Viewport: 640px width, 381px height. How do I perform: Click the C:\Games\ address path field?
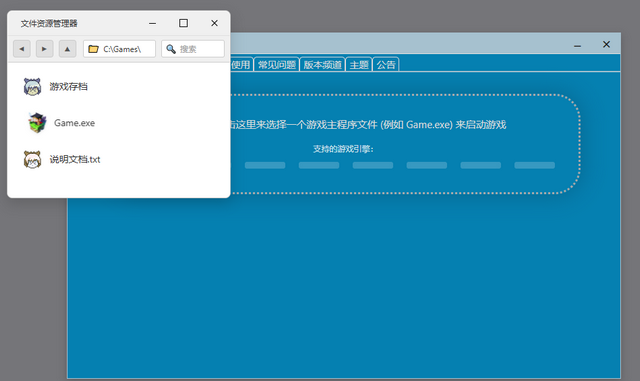(x=119, y=49)
